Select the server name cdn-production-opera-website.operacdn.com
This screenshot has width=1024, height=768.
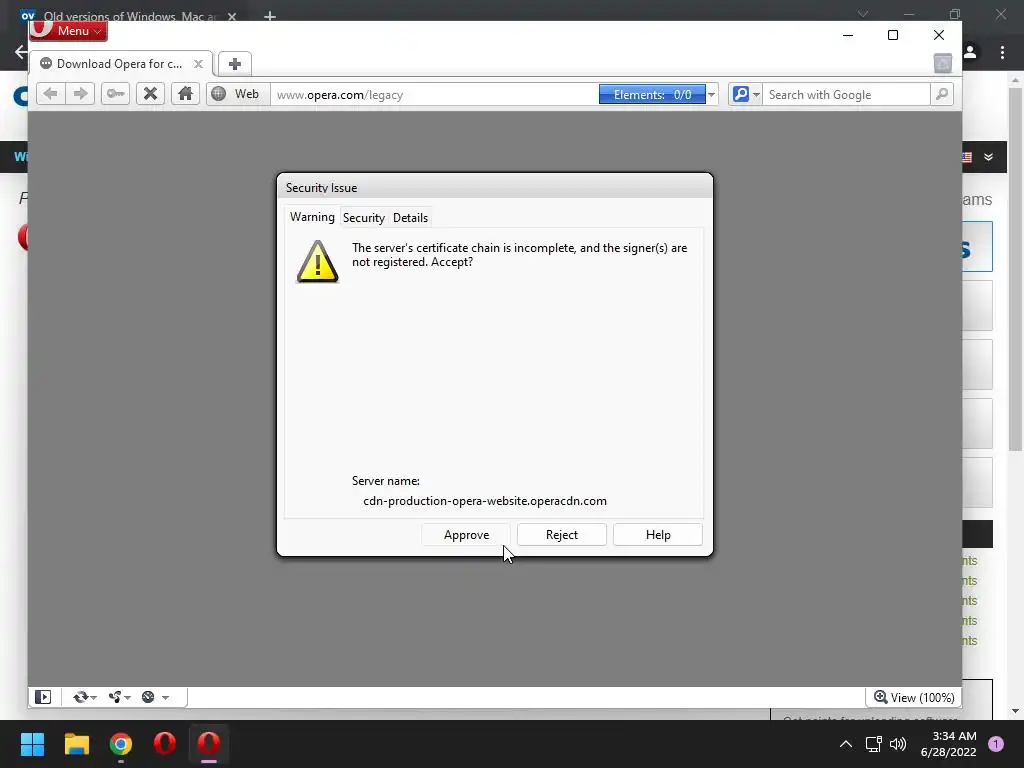tap(485, 501)
